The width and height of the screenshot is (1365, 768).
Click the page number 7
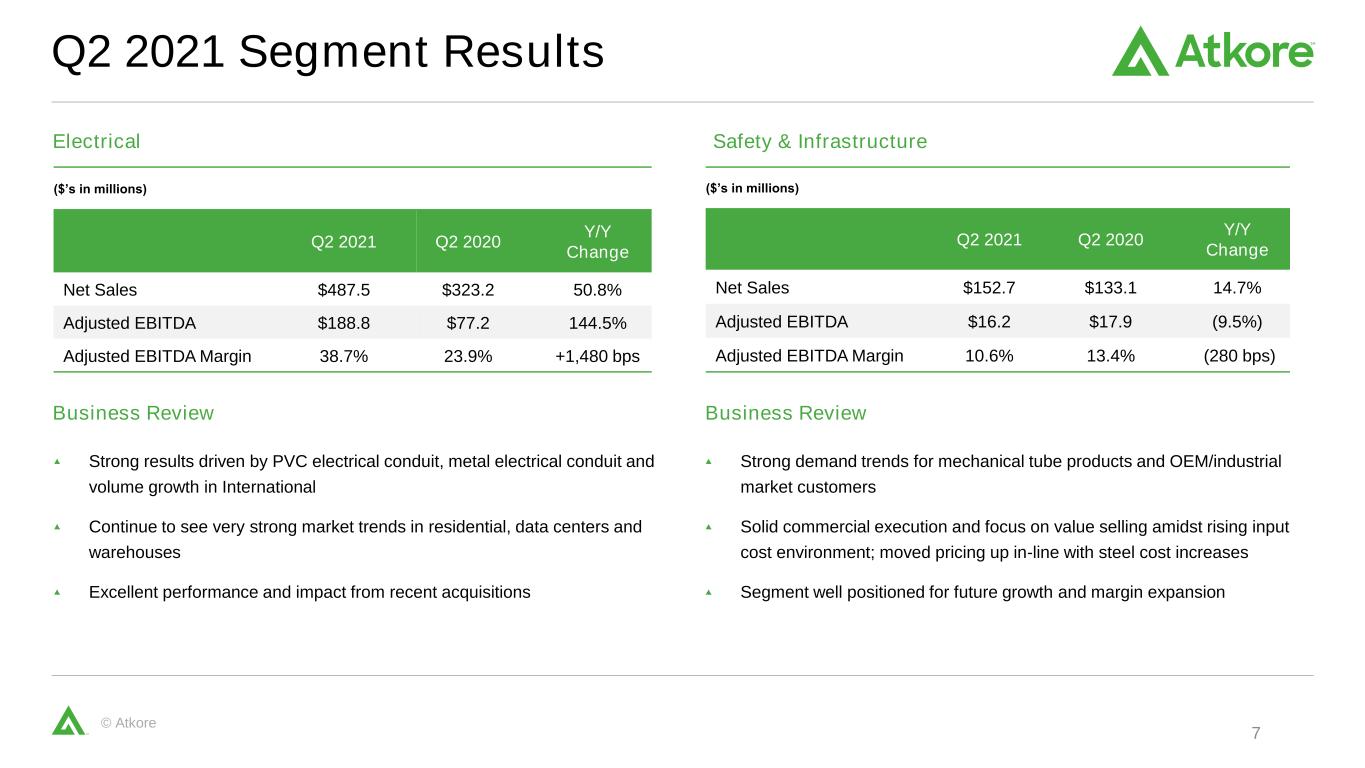click(1256, 733)
